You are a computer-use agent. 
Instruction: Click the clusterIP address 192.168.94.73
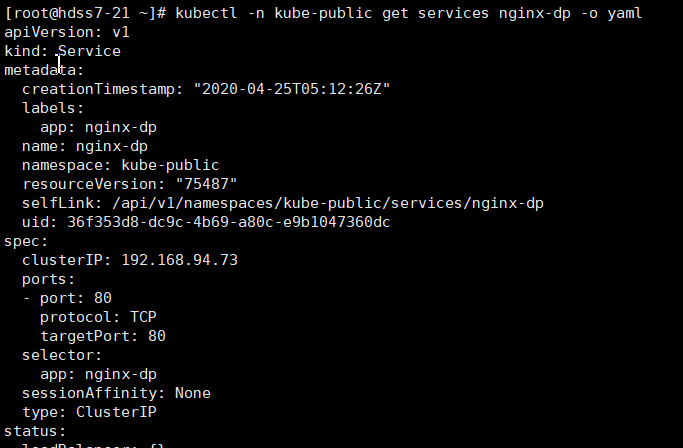pyautogui.click(x=179, y=260)
